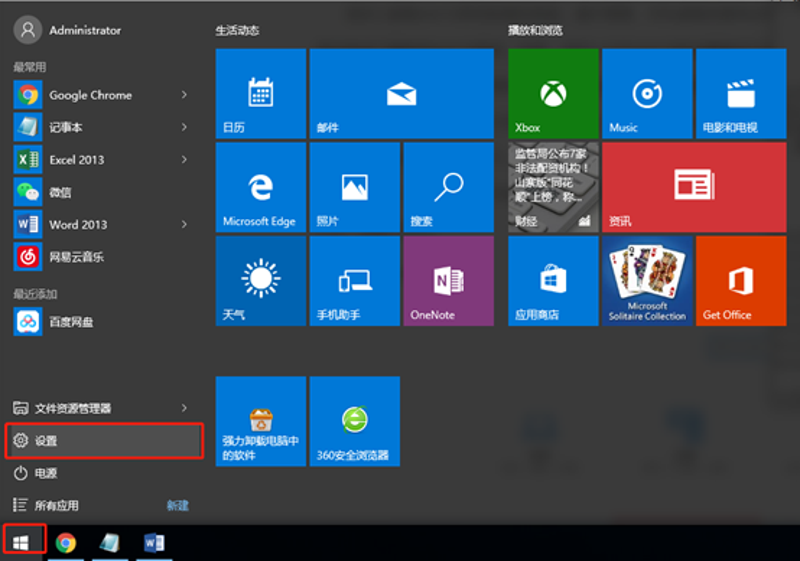
Task: Expand Excel 2013 recent files arrow
Action: [185, 160]
